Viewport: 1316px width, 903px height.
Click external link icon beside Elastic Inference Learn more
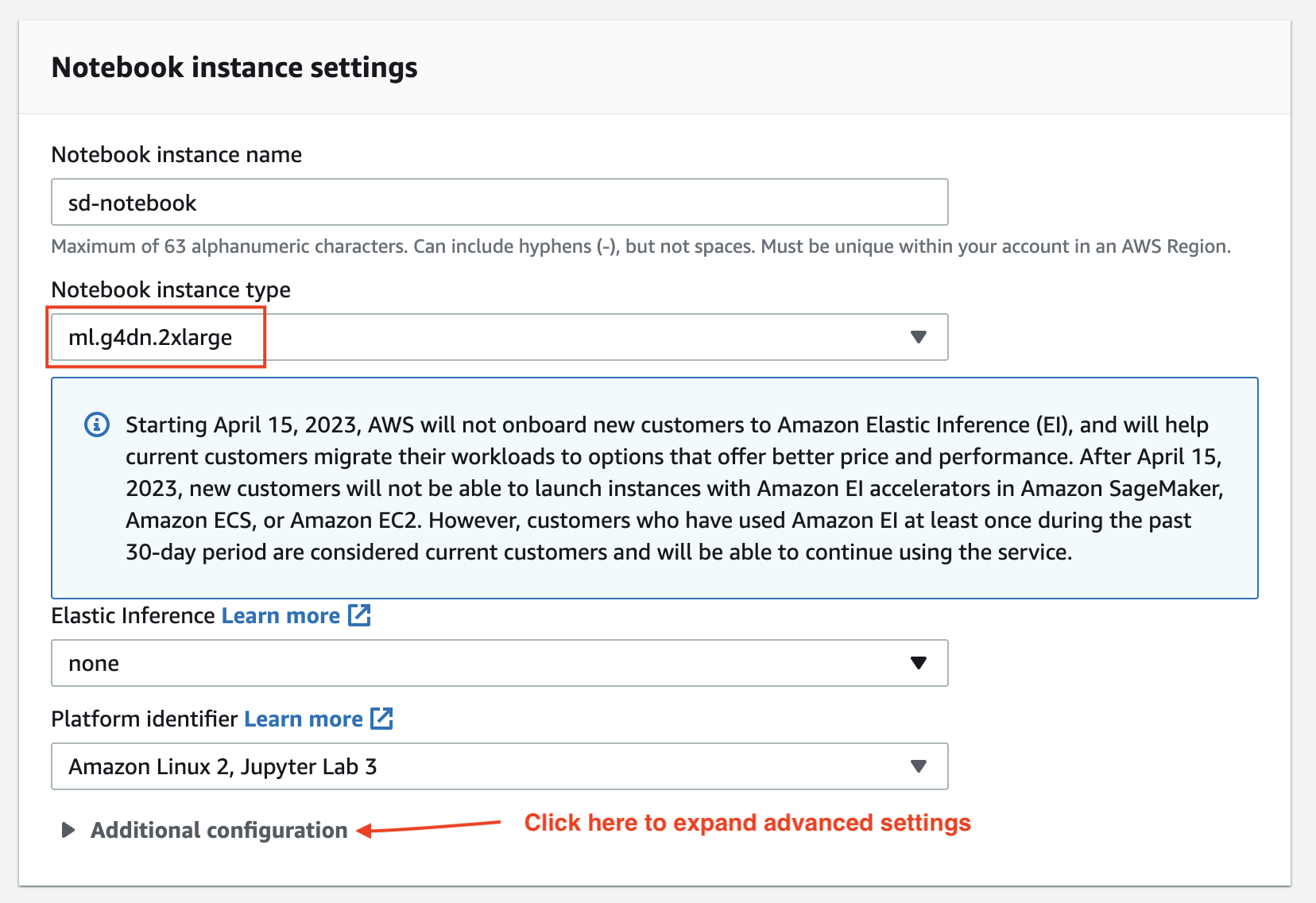coord(360,615)
